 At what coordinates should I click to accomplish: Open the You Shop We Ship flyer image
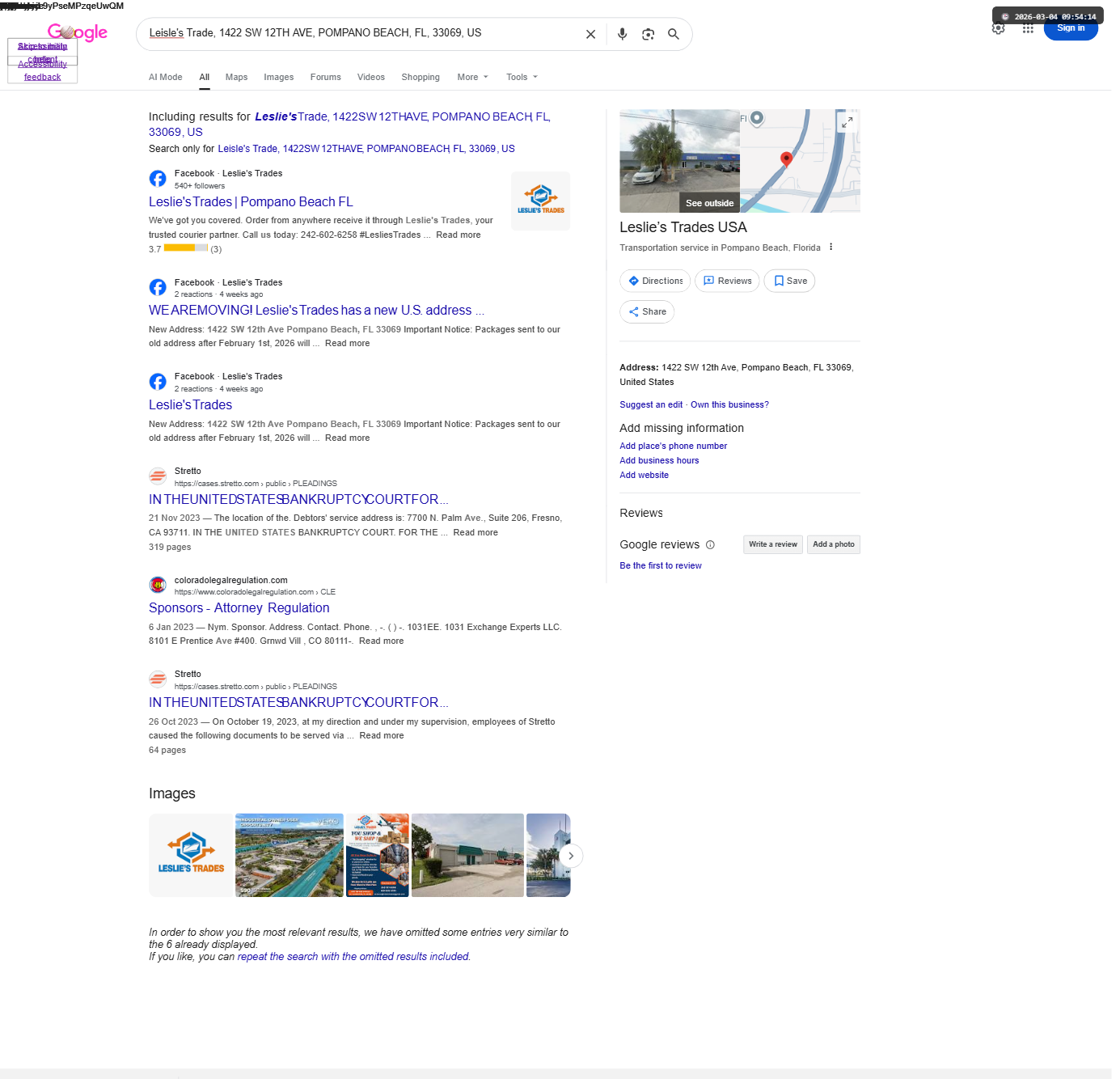pyautogui.click(x=378, y=855)
